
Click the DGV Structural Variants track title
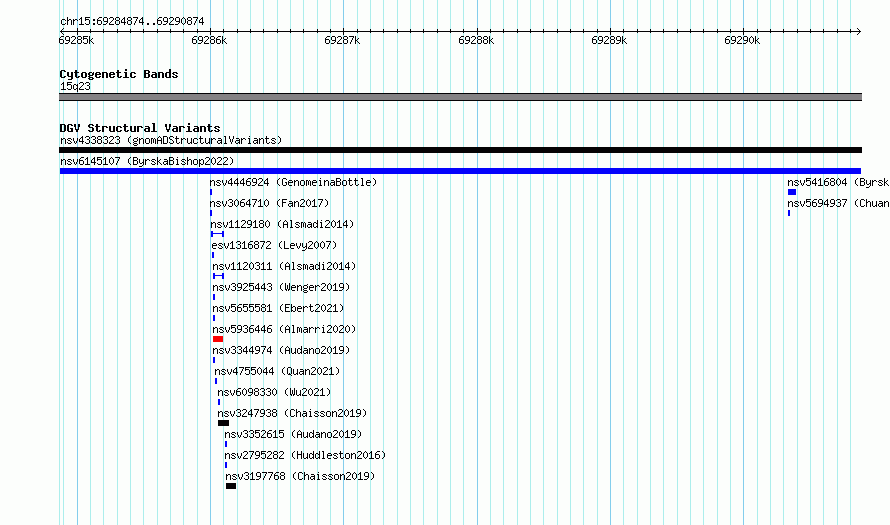140,128
